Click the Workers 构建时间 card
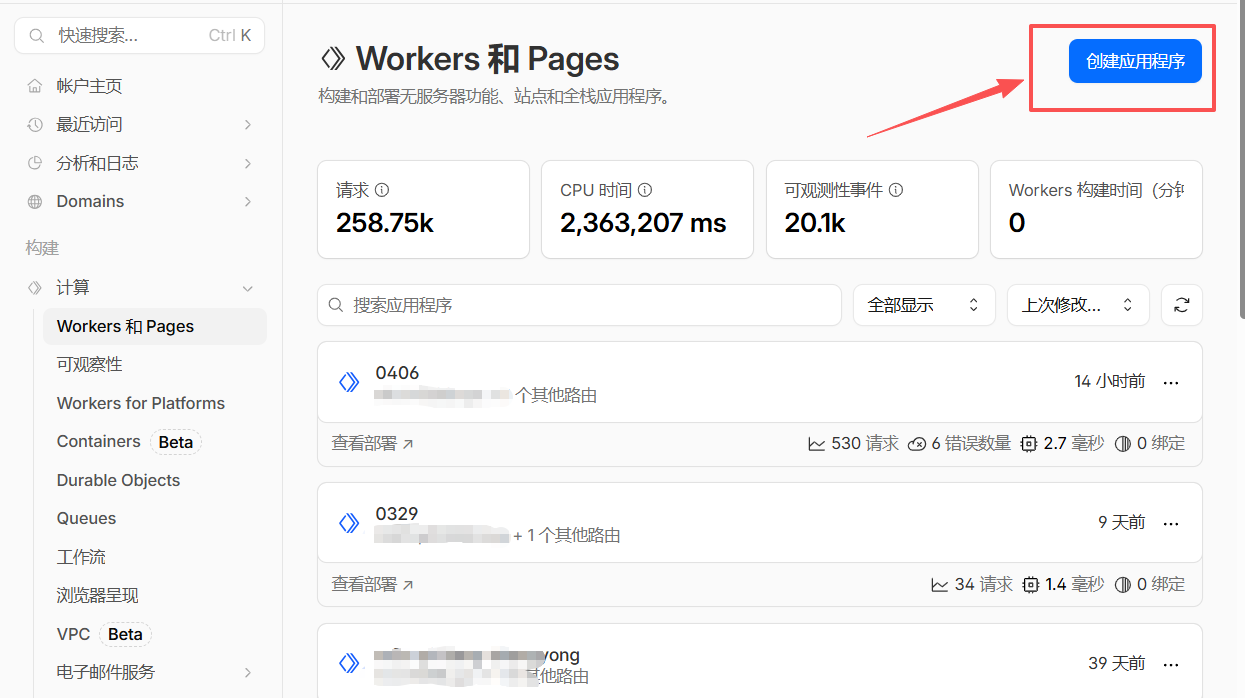Screen dimensions: 1245x698 (x=1096, y=209)
